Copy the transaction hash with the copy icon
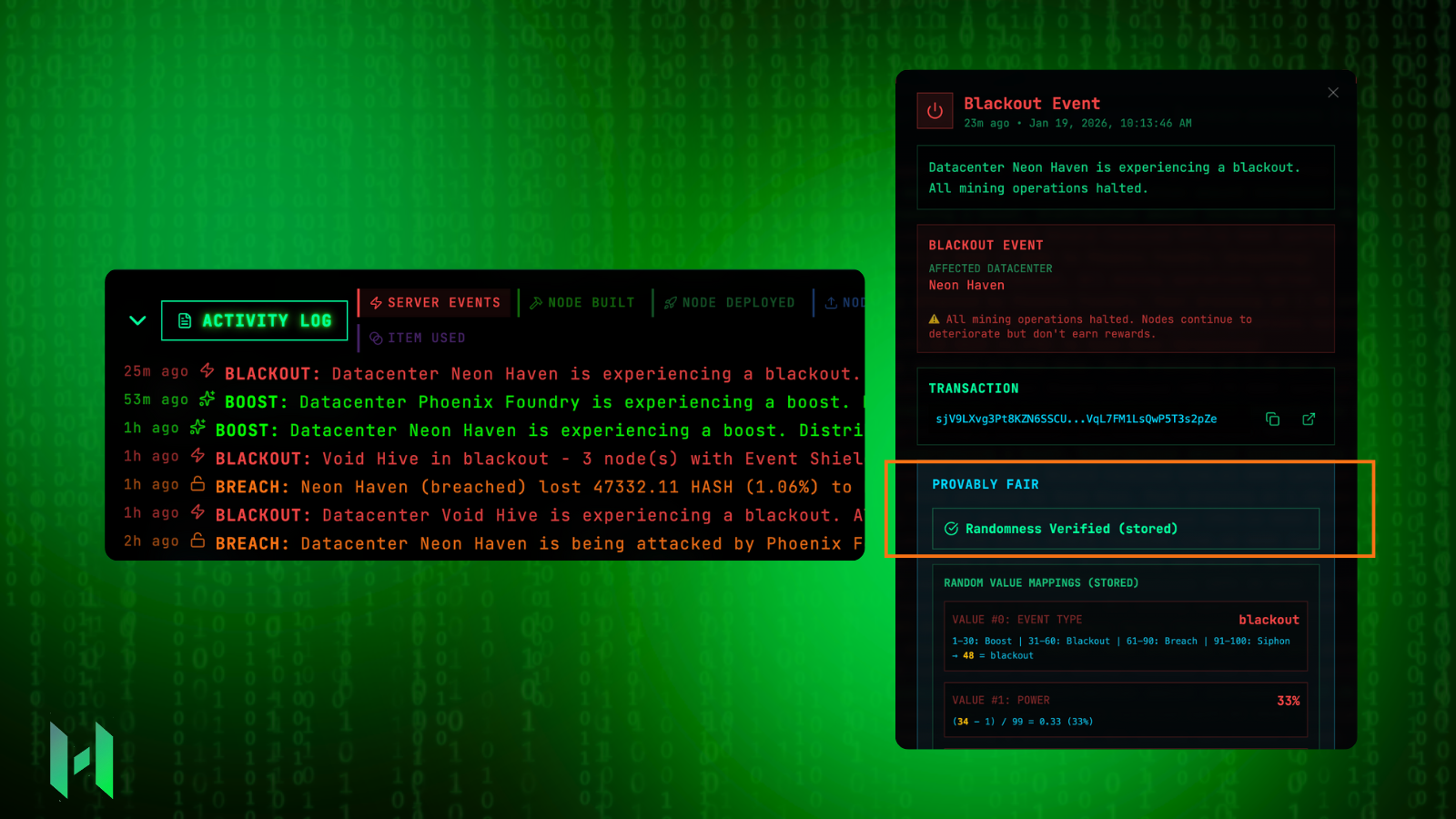Screen dimensions: 1456x819 tap(1272, 420)
